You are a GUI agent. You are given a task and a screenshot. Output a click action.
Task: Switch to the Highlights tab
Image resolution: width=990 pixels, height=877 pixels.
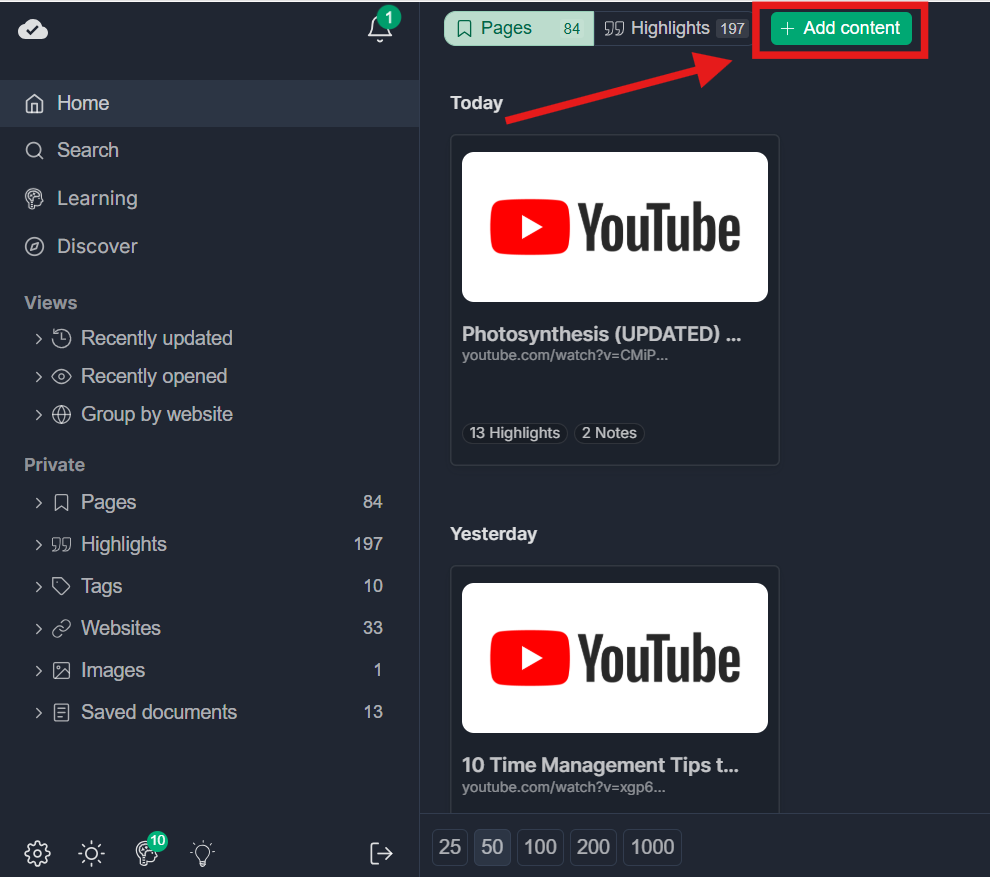point(672,28)
